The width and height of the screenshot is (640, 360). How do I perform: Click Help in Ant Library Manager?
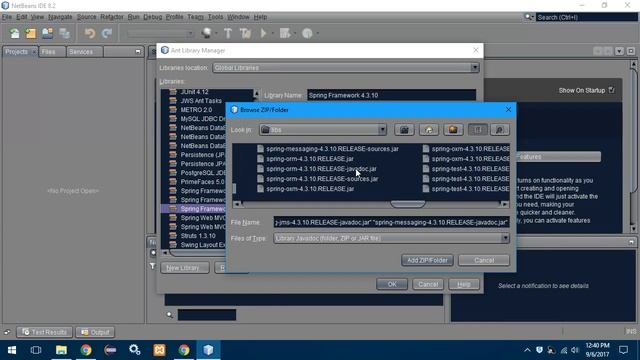coord(464,284)
